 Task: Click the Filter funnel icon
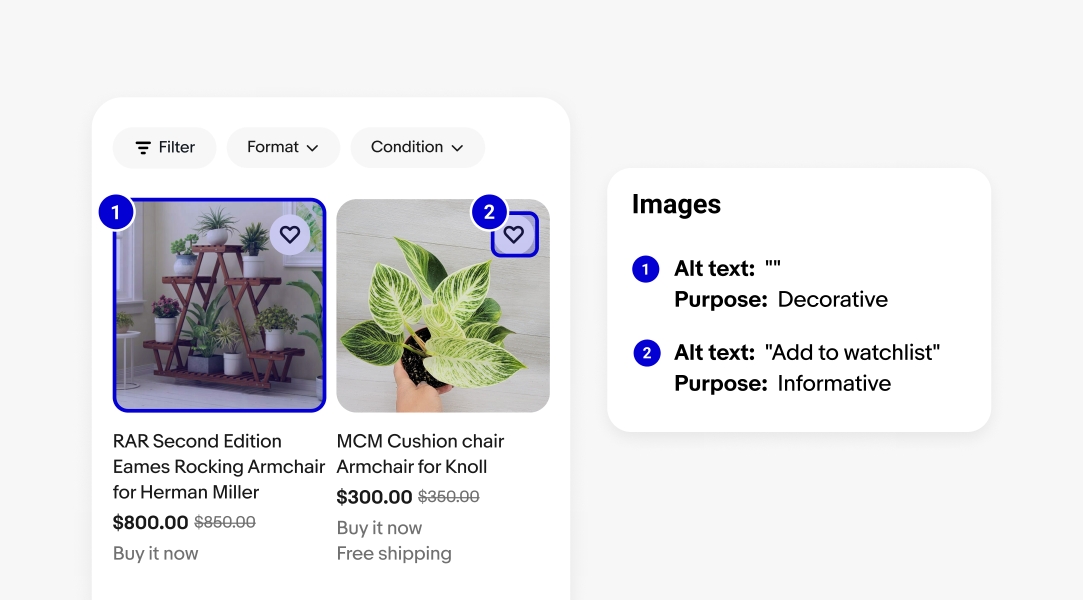point(143,147)
